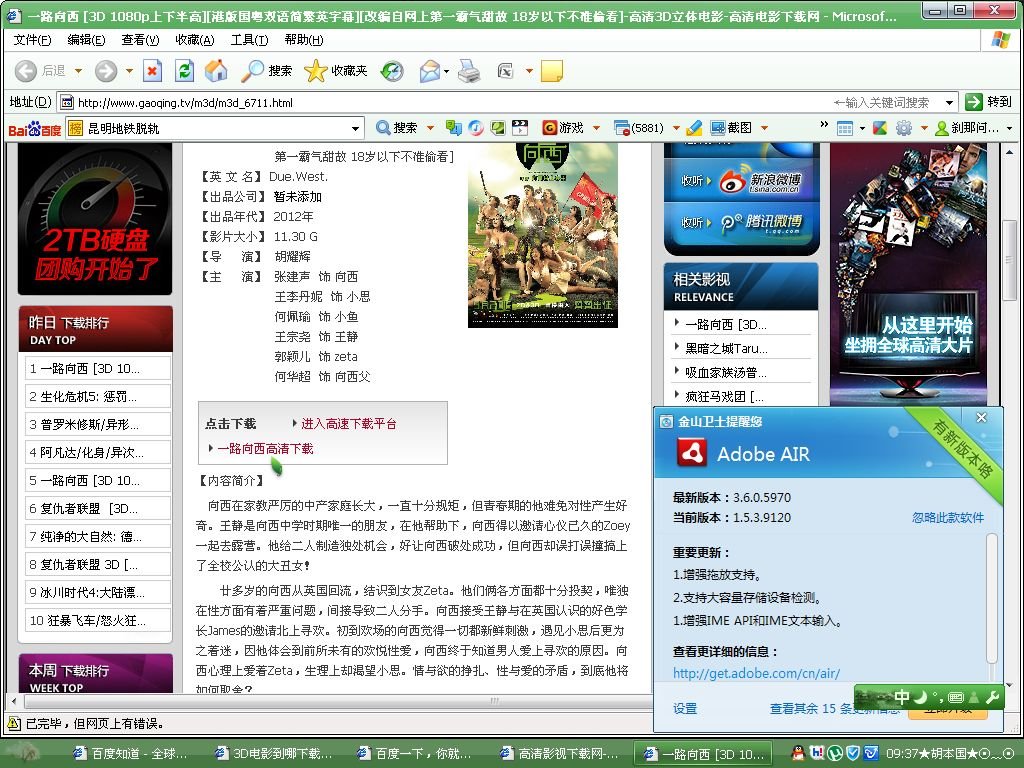
Task: Refresh the page with the green Refresh icon
Action: [x=184, y=71]
